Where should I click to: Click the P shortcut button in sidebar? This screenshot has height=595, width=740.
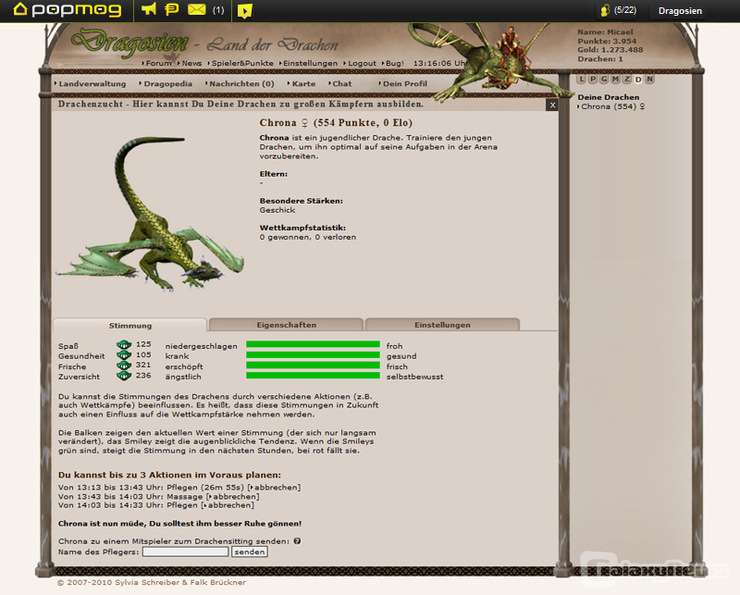point(593,79)
